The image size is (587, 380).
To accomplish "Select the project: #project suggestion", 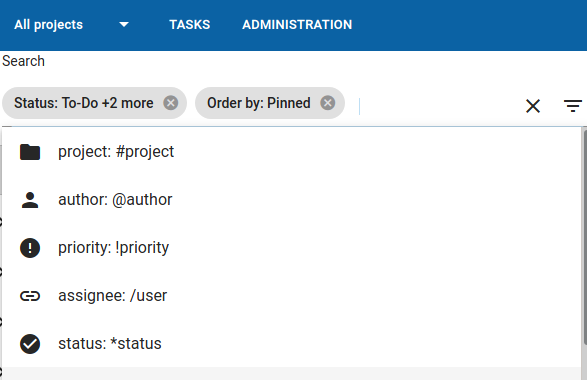I will point(291,152).
